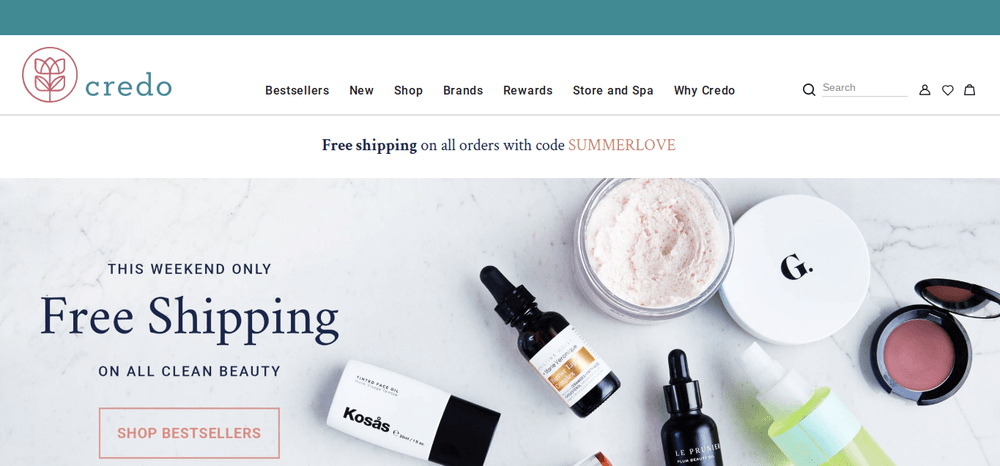Click the Credo rose logo icon
The width and height of the screenshot is (1000, 466).
pyautogui.click(x=50, y=75)
